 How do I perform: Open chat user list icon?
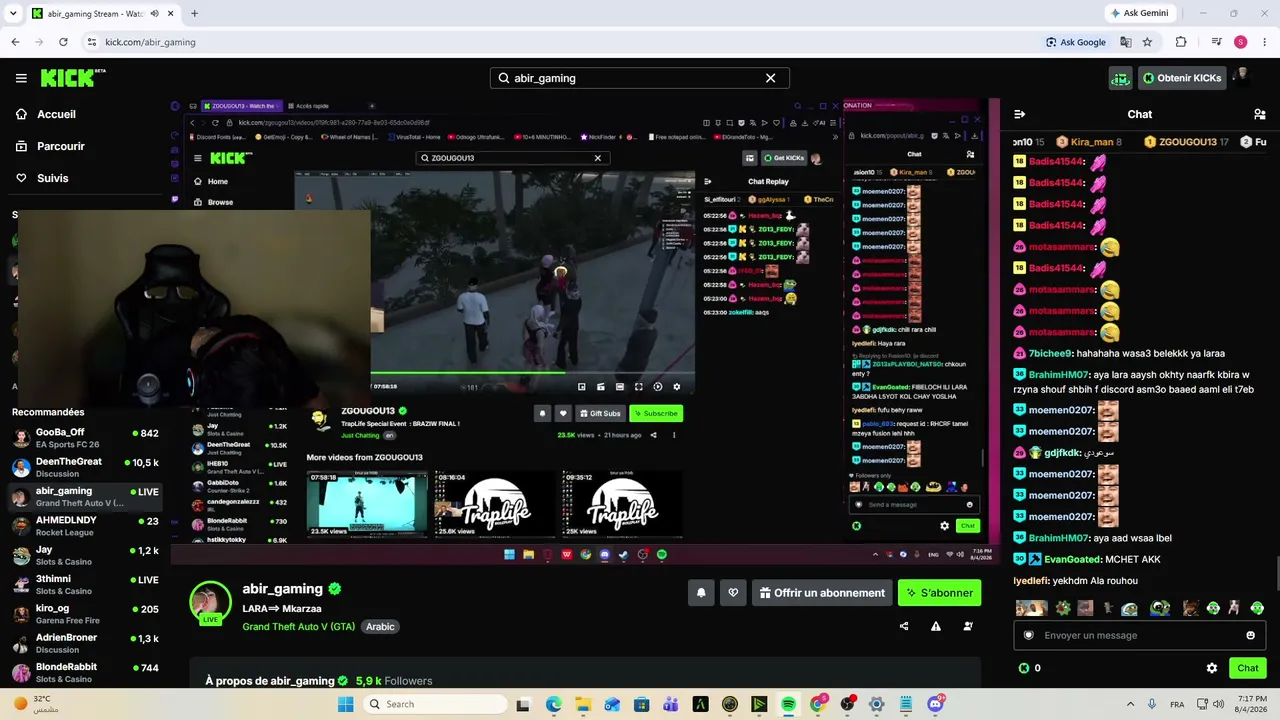(1260, 114)
